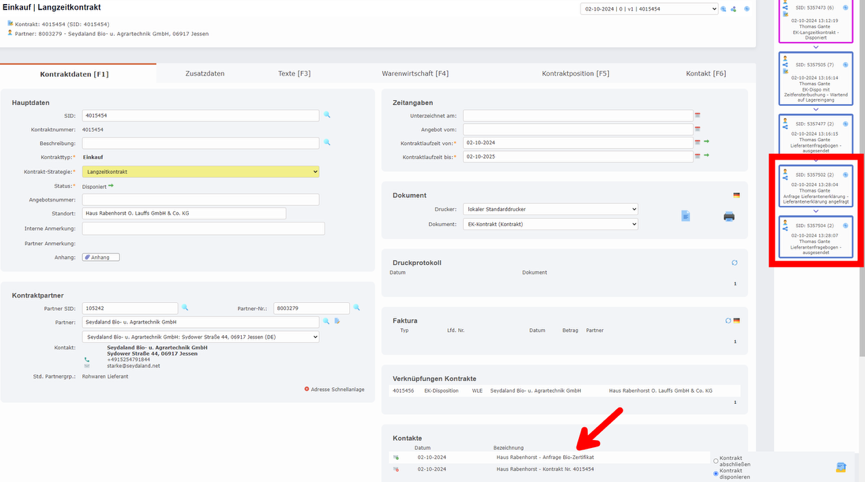Click search icon beside Partner-Nr. field
865x482 pixels.
[x=357, y=308]
